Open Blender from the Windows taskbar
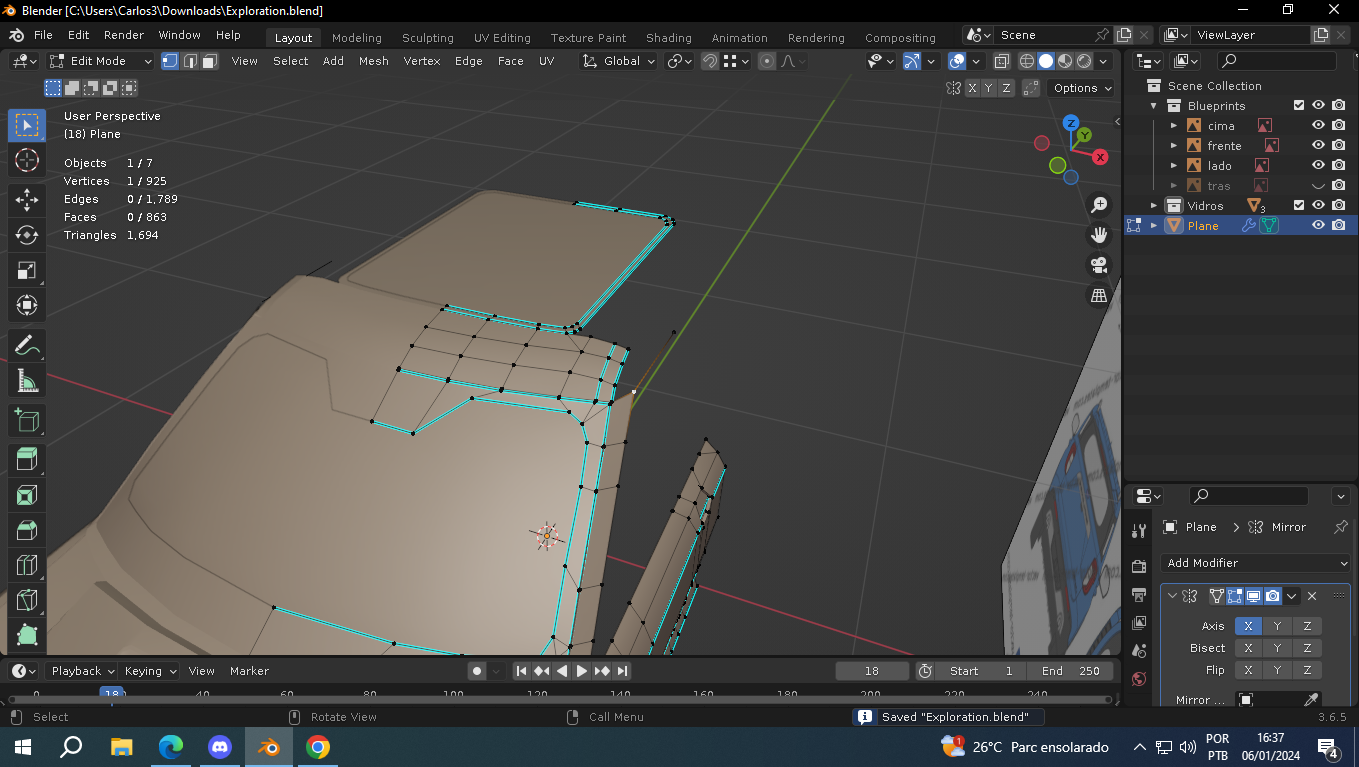This screenshot has width=1359, height=767. click(x=269, y=747)
